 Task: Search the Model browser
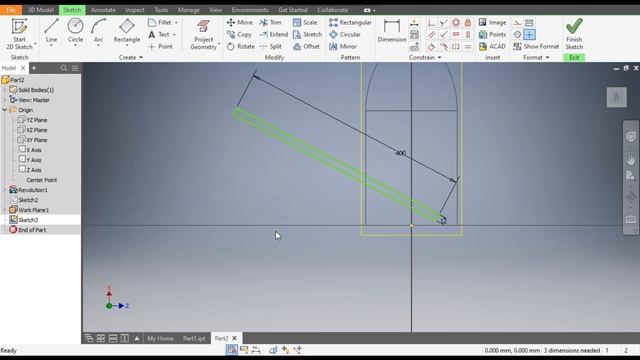(64, 68)
